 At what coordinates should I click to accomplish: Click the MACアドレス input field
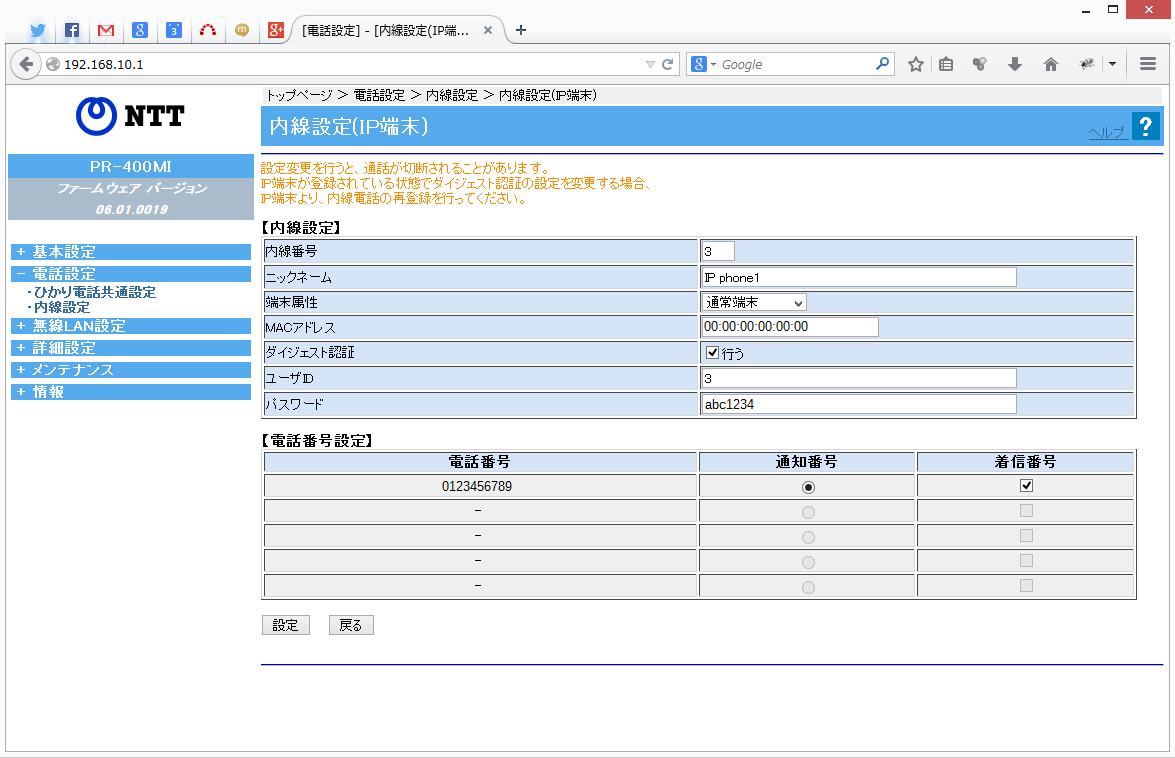(790, 327)
